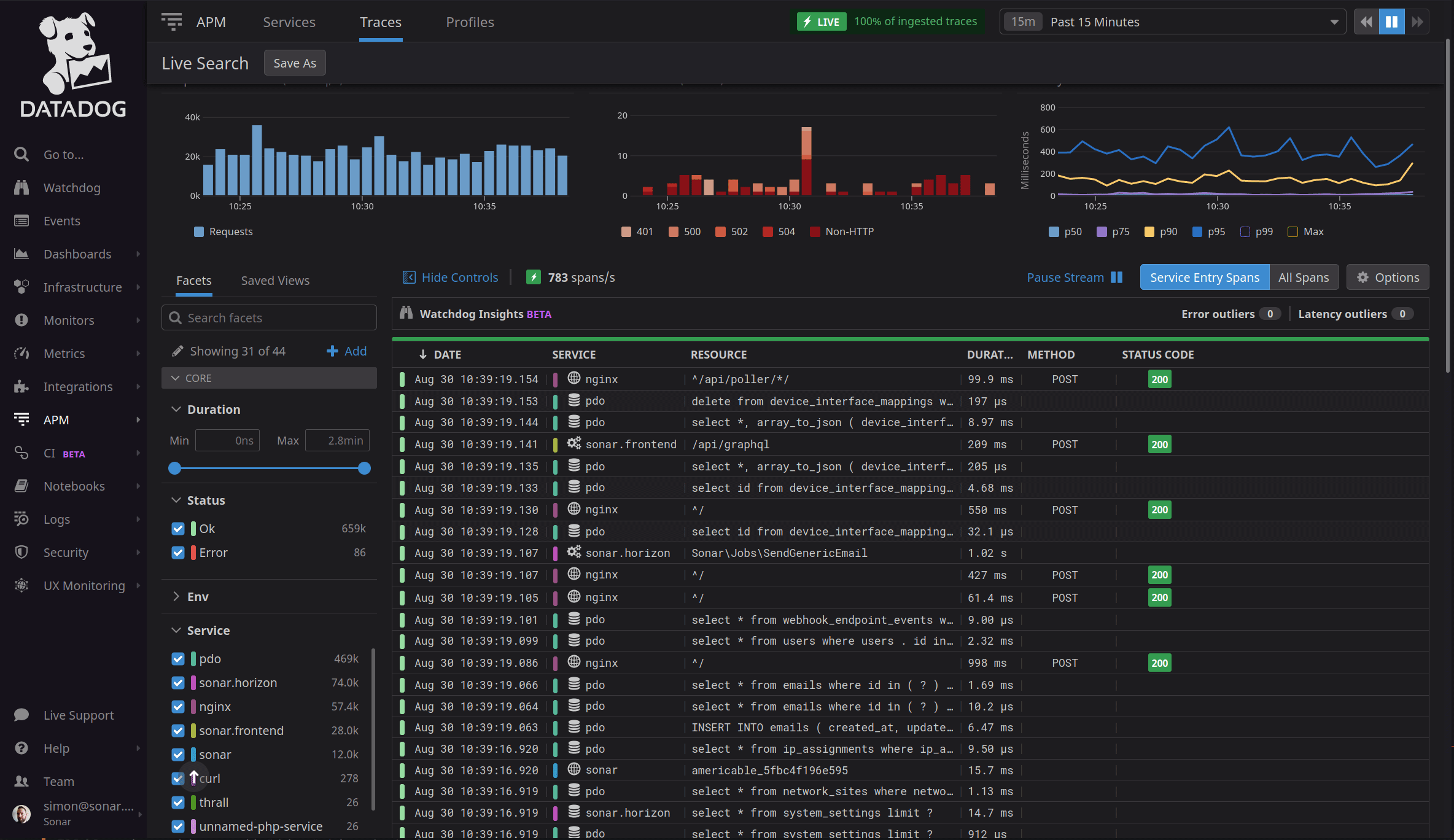Click Hide Controls above the trace stream
Screen dimensions: 1454x840
[459, 277]
